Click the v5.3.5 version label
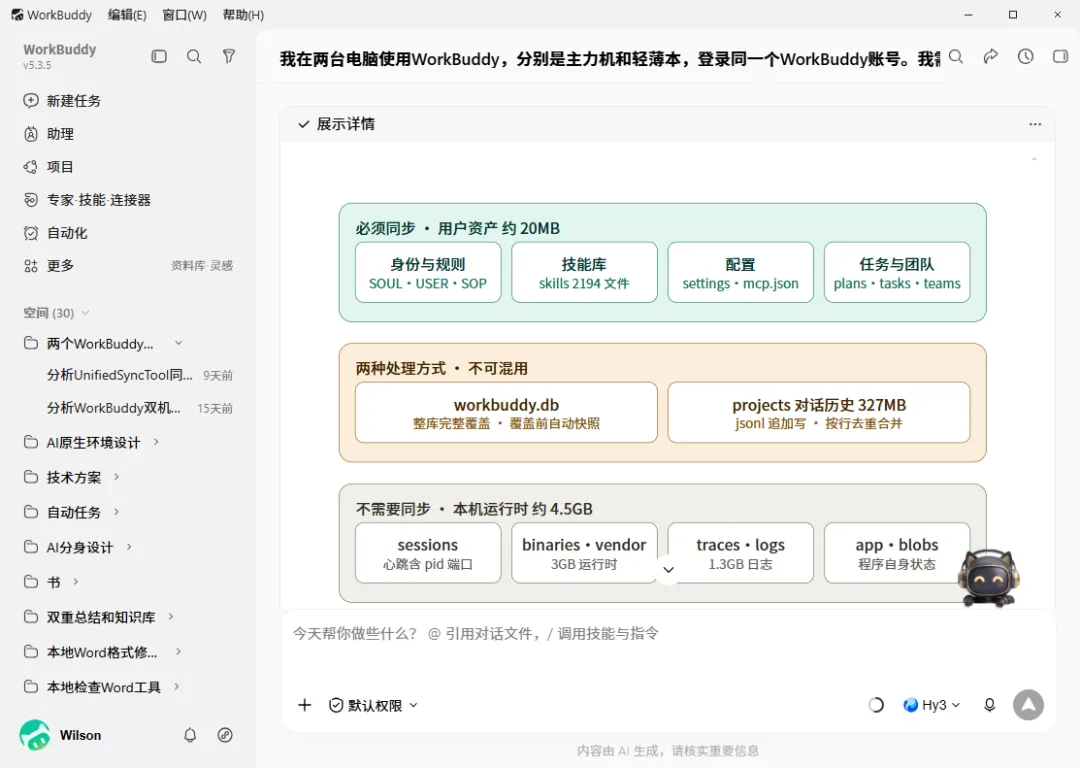Image resolution: width=1080 pixels, height=768 pixels. click(37, 65)
